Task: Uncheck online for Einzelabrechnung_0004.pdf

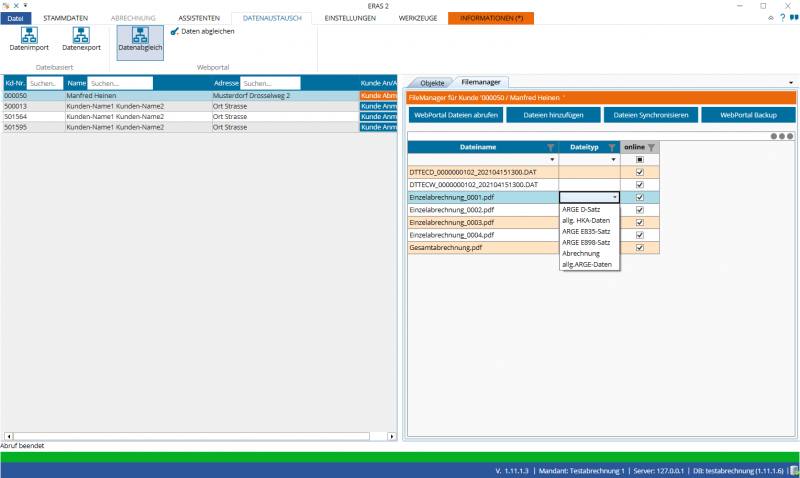Action: [640, 235]
